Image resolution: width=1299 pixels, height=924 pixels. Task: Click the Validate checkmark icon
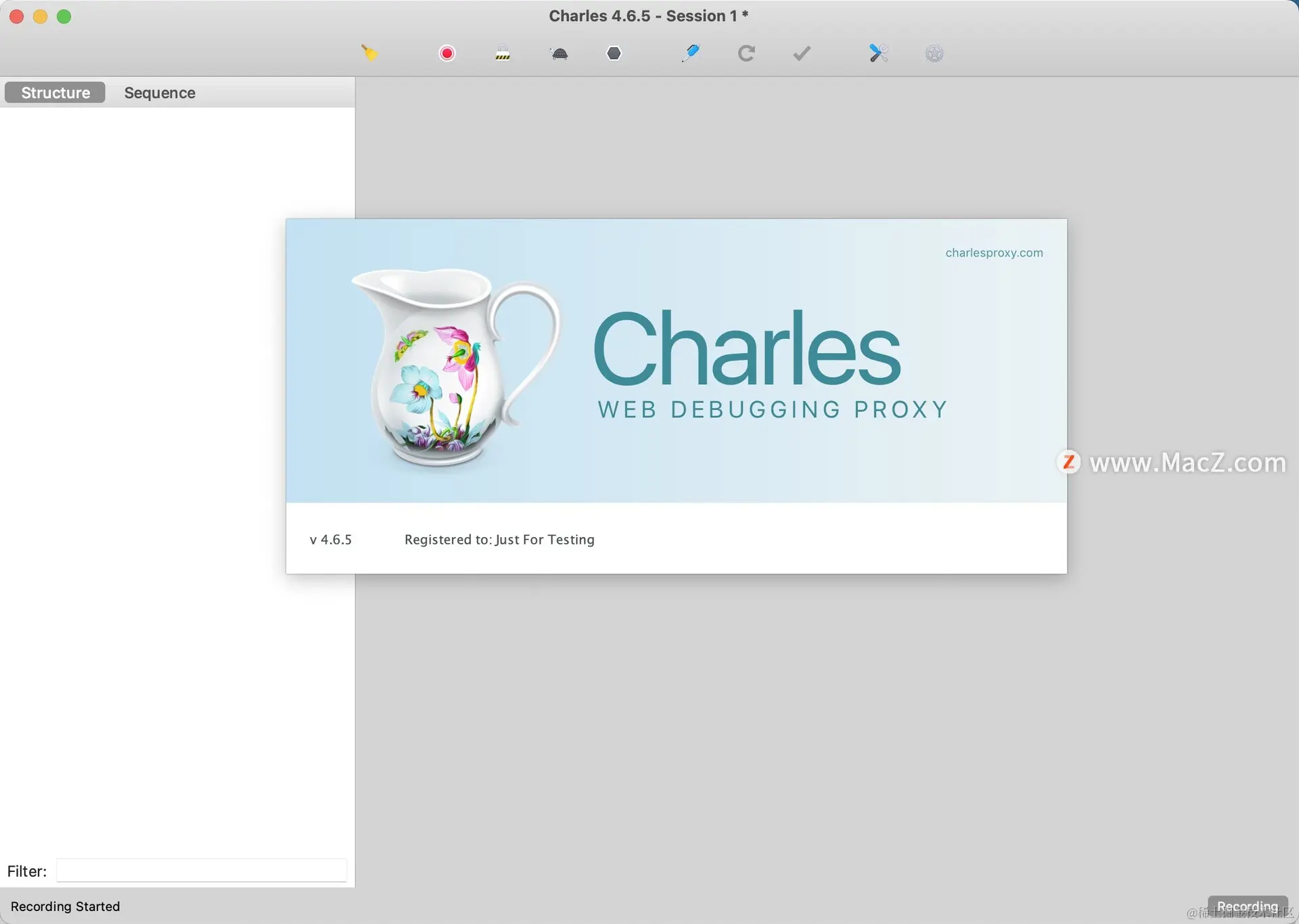[x=802, y=53]
